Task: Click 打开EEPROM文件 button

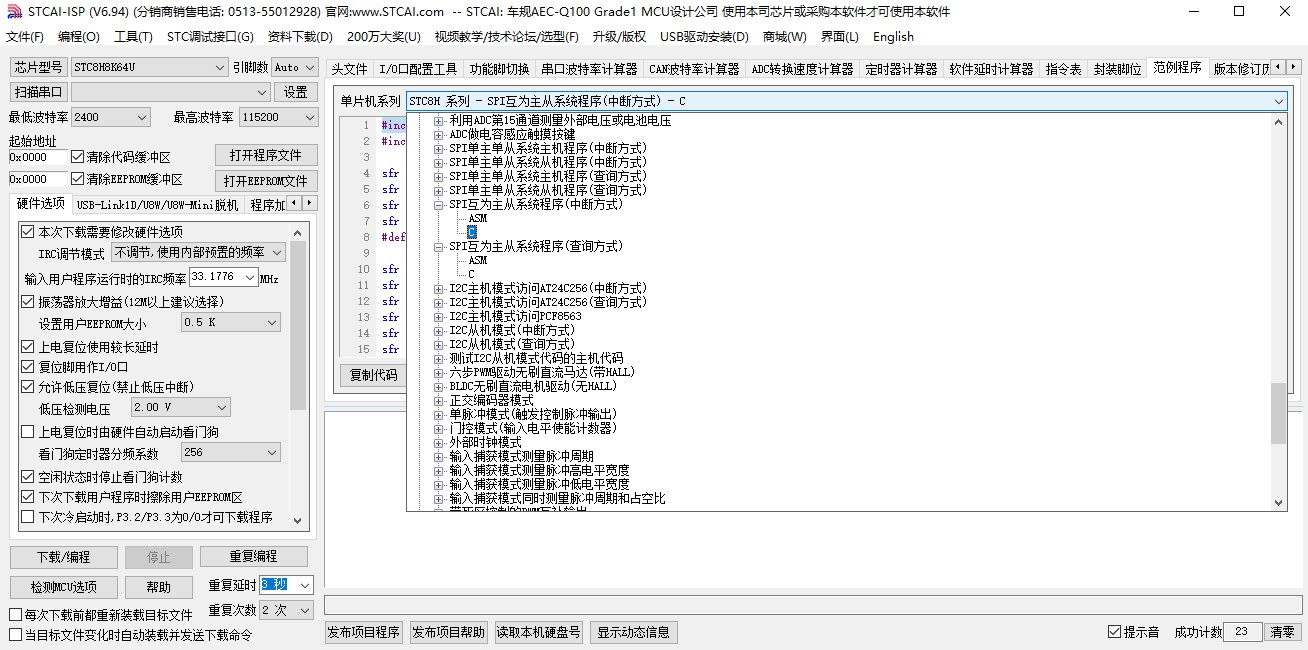Action: click(266, 181)
